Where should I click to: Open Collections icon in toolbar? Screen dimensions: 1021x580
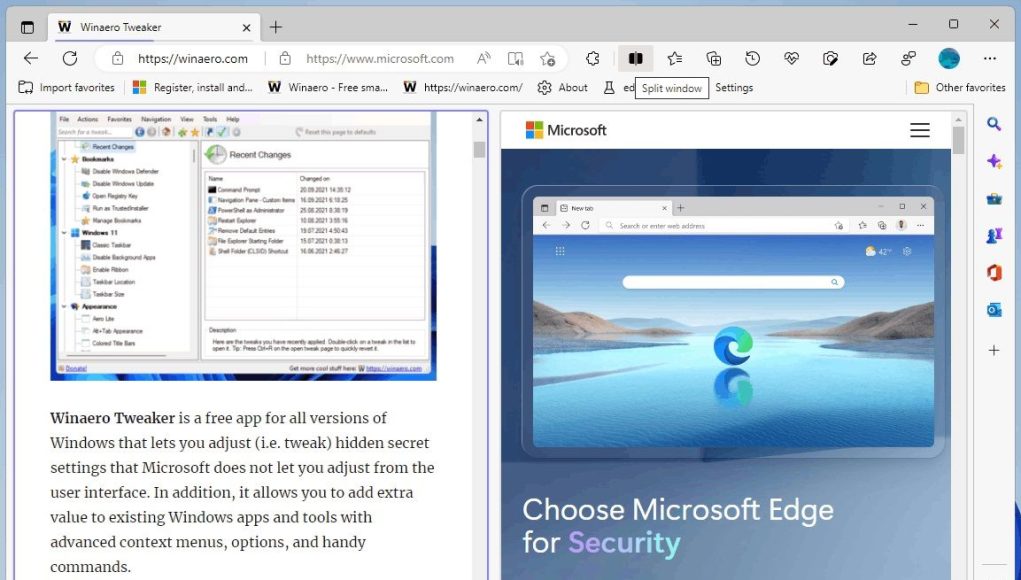[x=714, y=59]
